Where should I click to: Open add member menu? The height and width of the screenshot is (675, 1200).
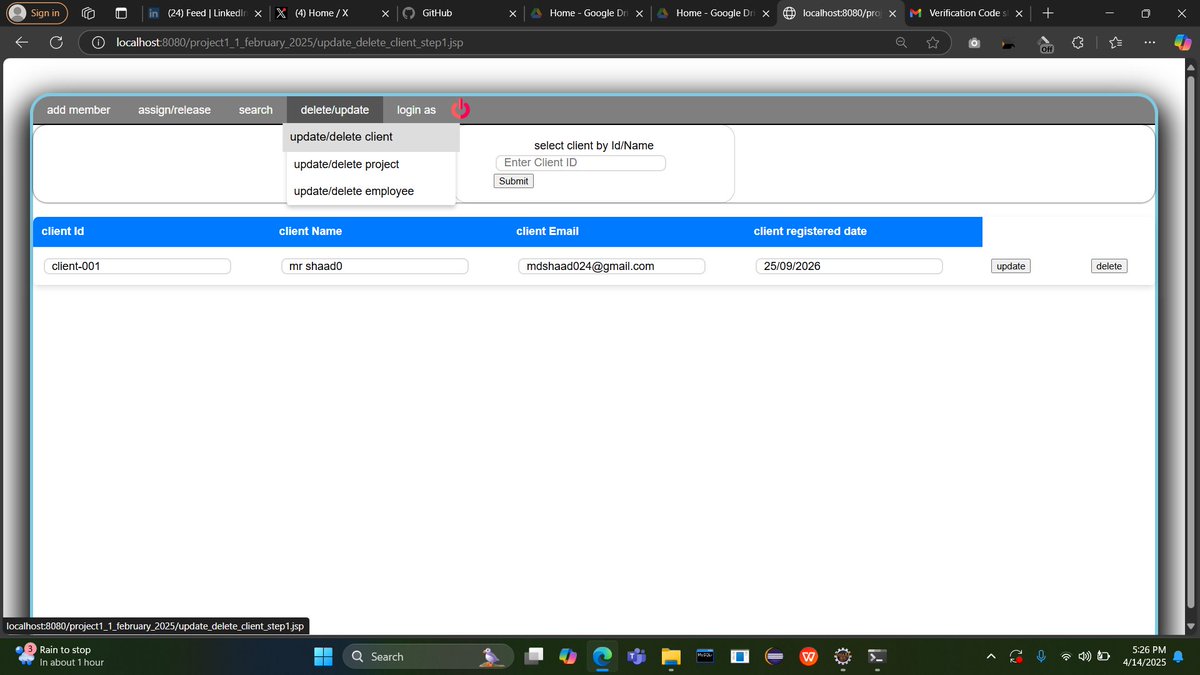79,110
